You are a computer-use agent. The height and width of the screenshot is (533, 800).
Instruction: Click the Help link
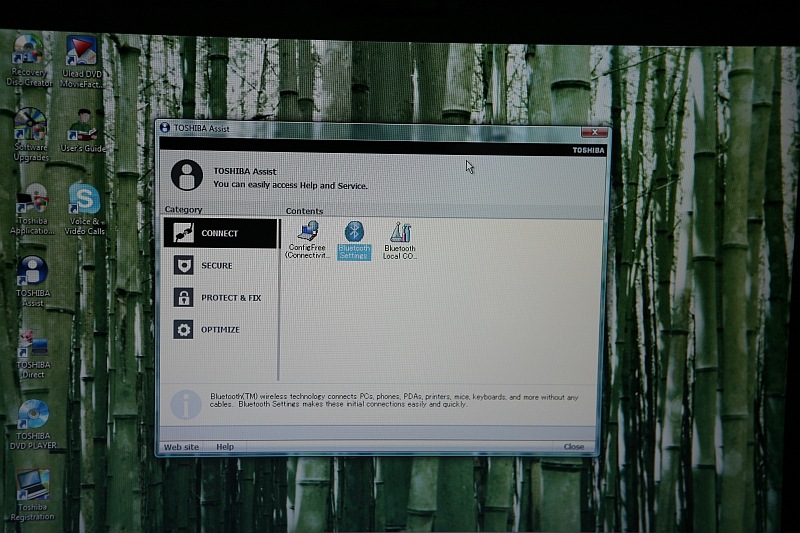225,447
